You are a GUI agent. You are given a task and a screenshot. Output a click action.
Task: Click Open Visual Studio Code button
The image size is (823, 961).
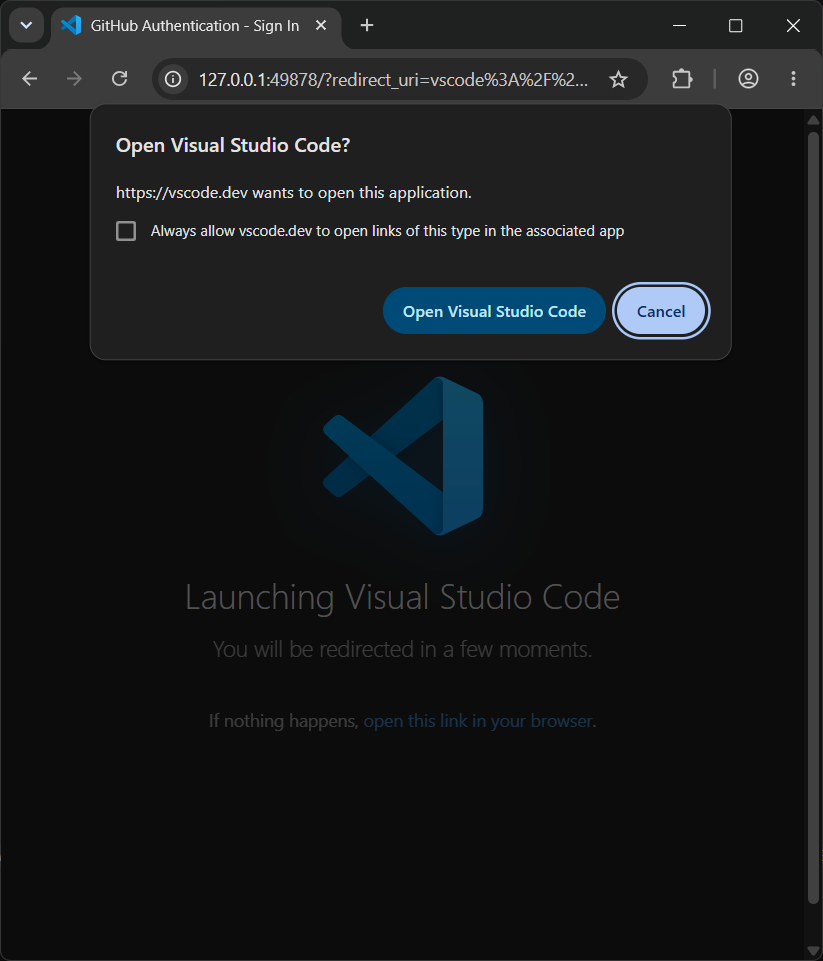[x=494, y=311]
